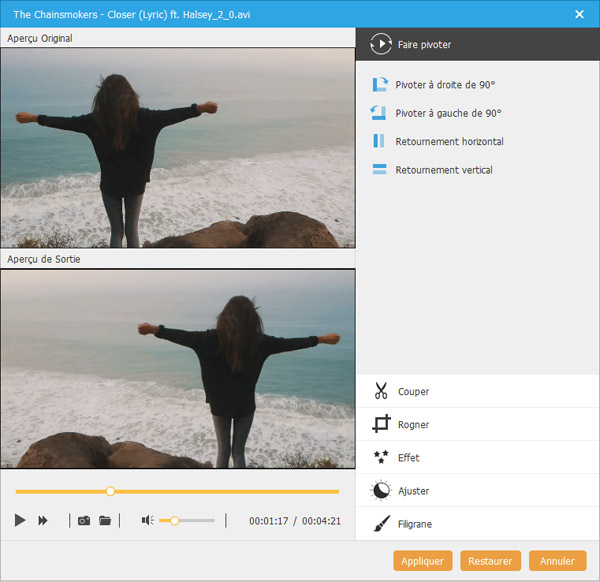Play the video preview
600x582 pixels.
click(20, 520)
